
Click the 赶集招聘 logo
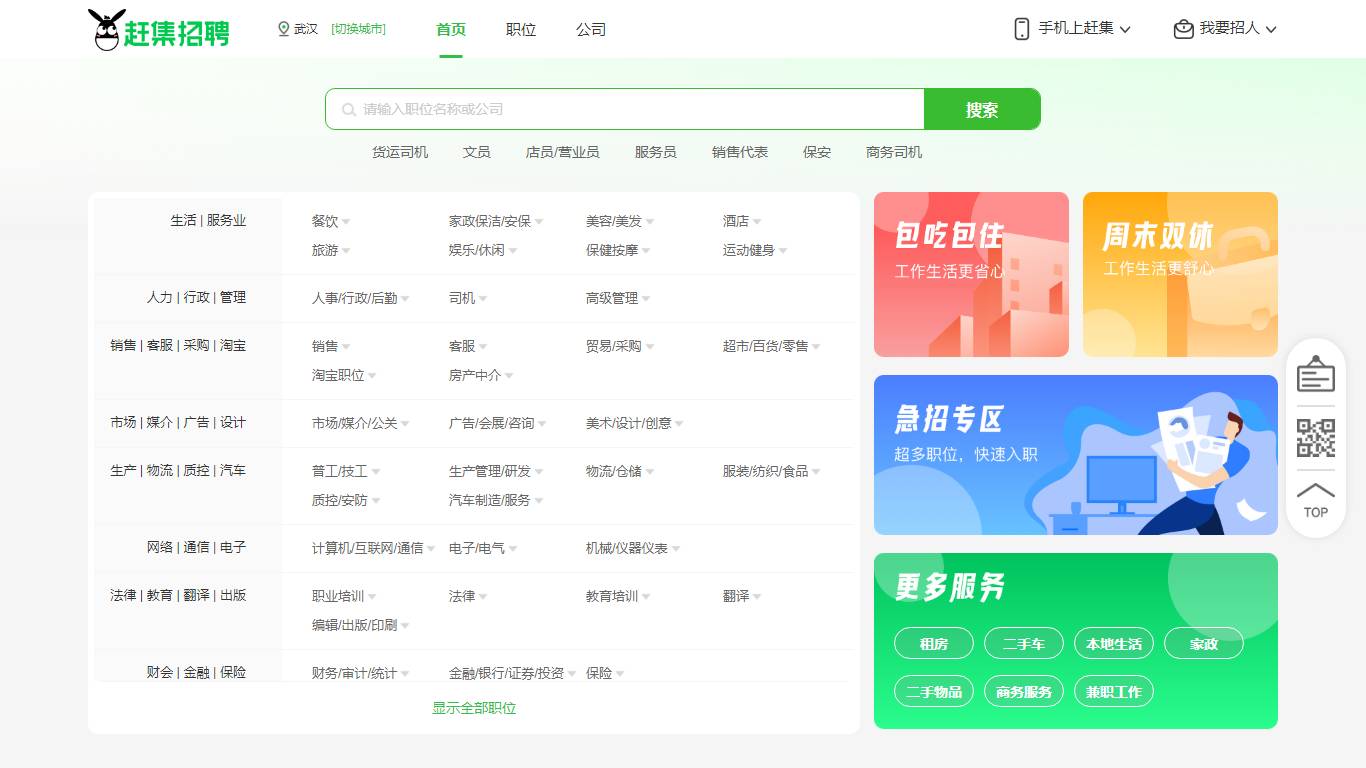(158, 29)
